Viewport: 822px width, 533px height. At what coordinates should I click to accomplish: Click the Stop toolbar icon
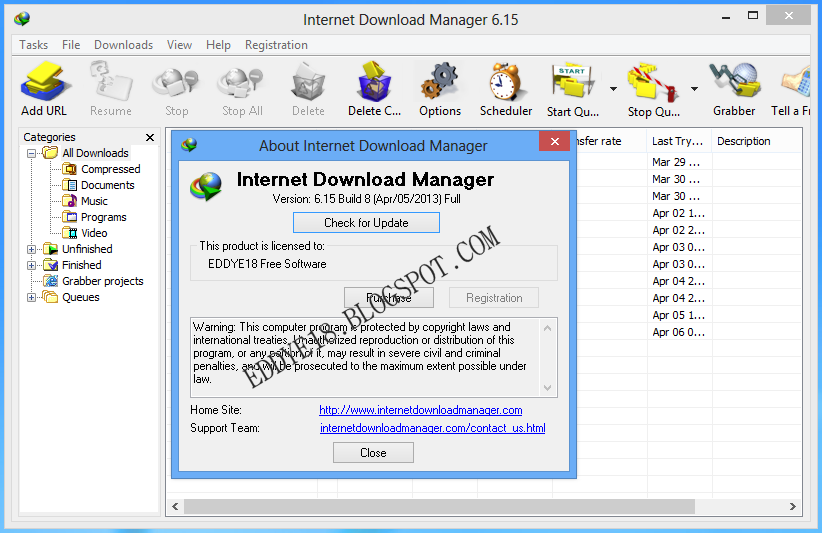(176, 82)
